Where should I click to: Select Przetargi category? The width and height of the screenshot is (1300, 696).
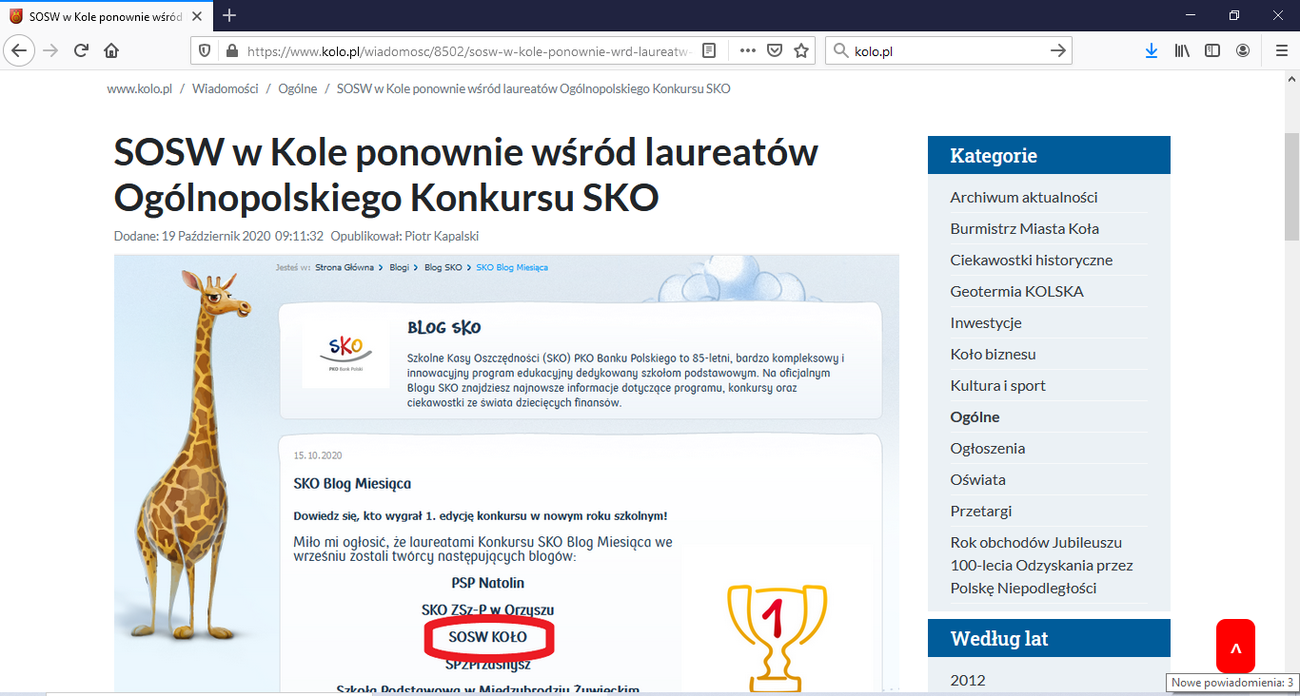point(981,511)
